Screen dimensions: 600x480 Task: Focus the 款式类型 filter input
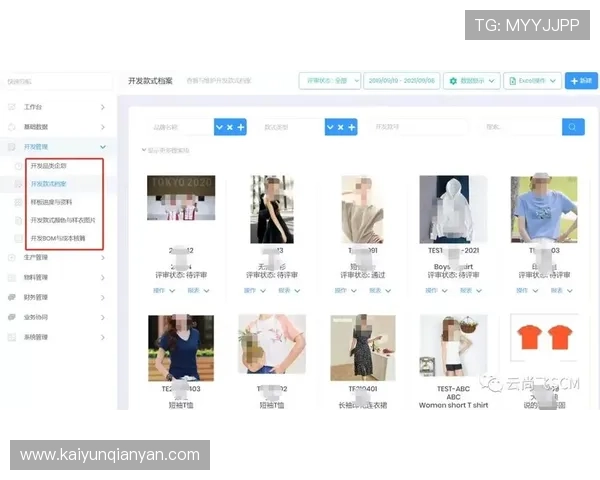pos(292,127)
